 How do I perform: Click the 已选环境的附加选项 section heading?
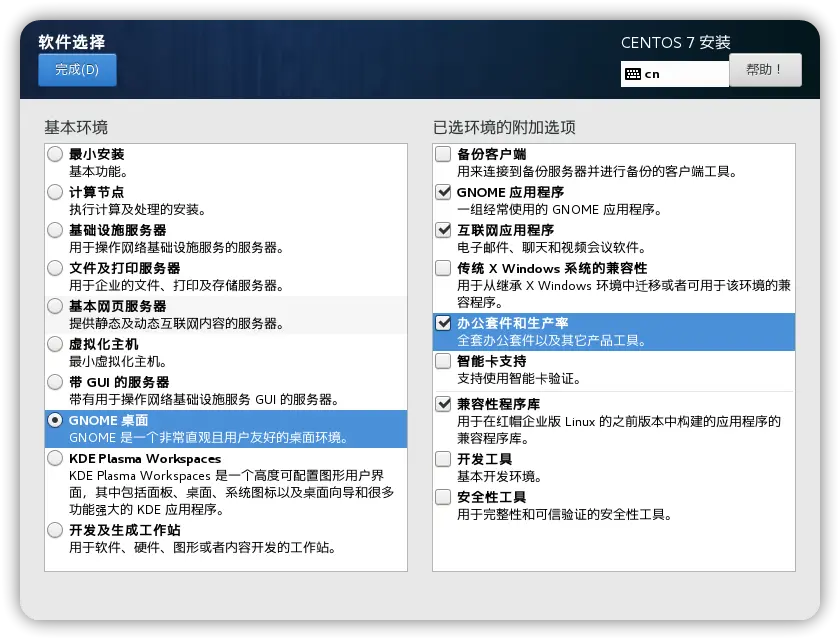point(504,128)
